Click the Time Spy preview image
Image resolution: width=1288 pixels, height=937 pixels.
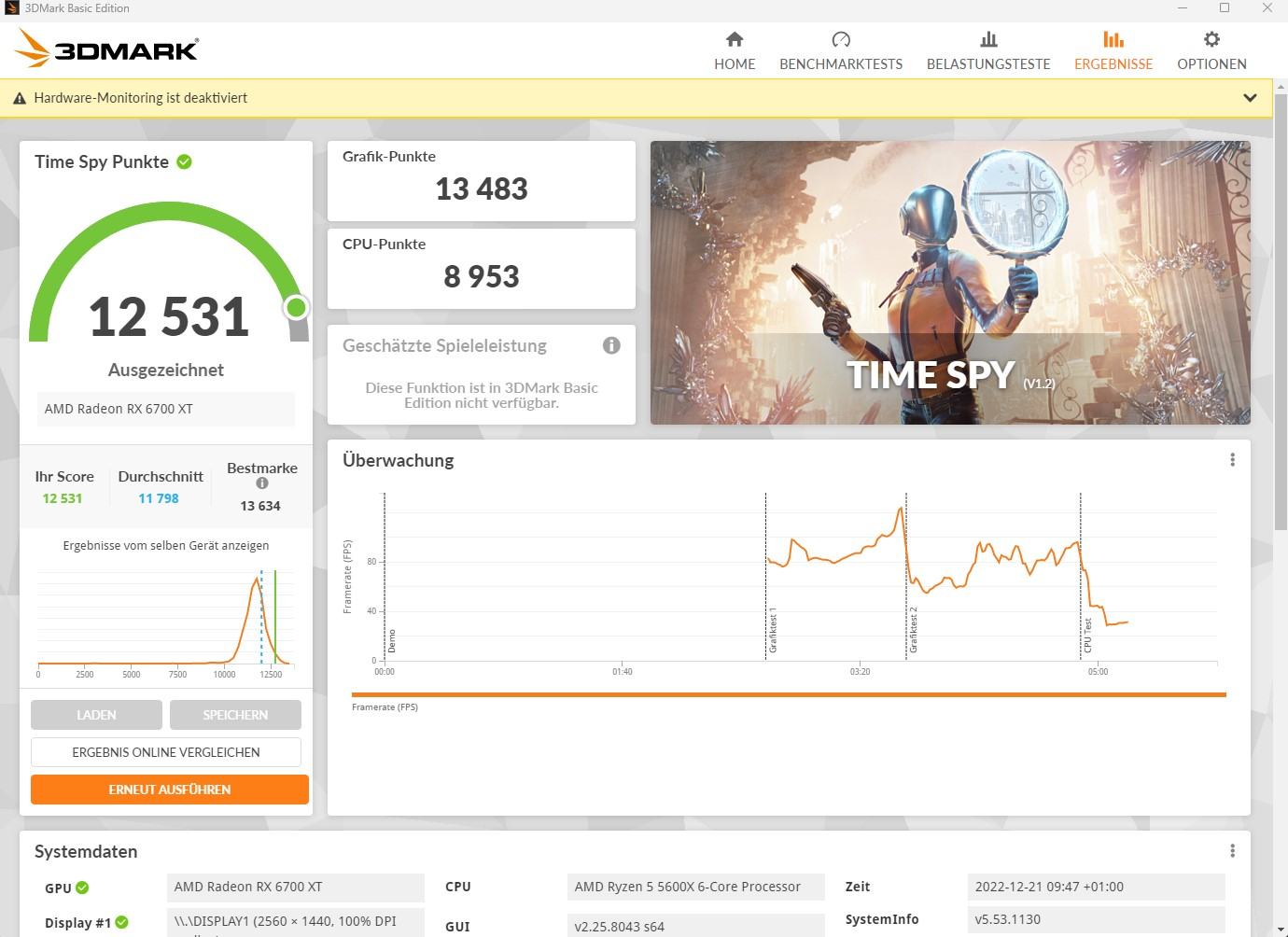coord(950,283)
